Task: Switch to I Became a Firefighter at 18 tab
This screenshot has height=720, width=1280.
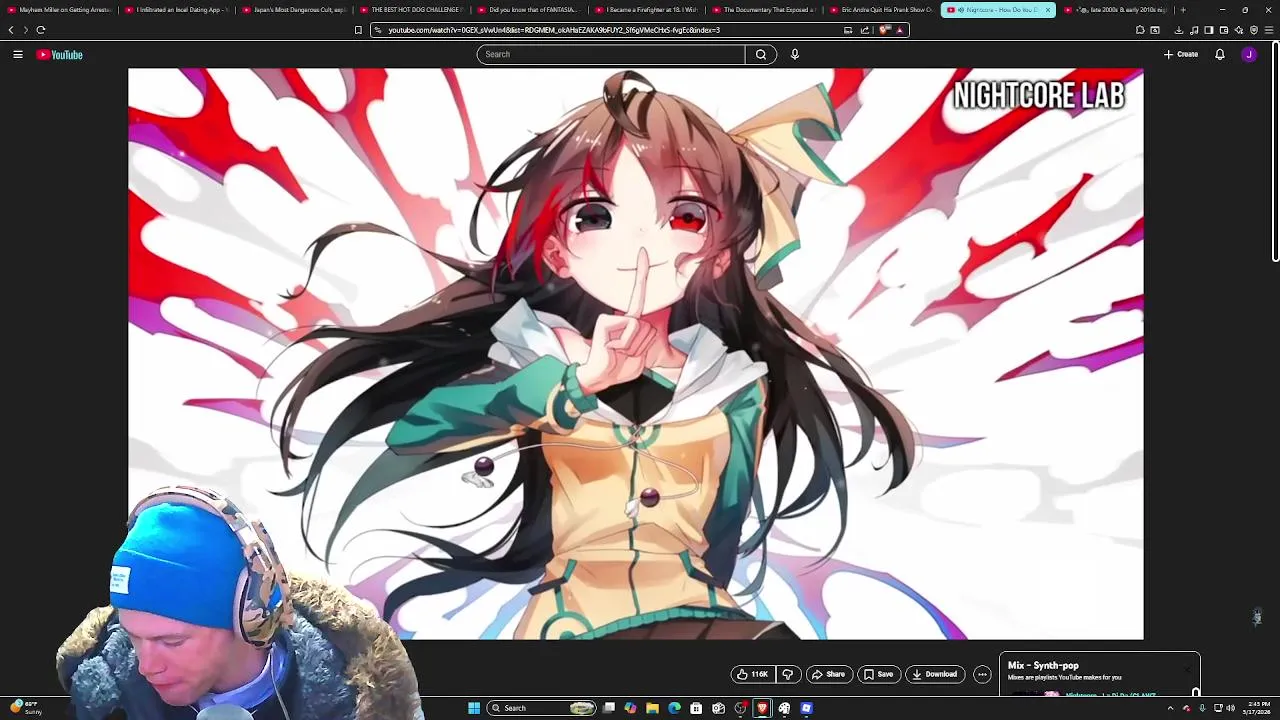Action: tap(645, 10)
